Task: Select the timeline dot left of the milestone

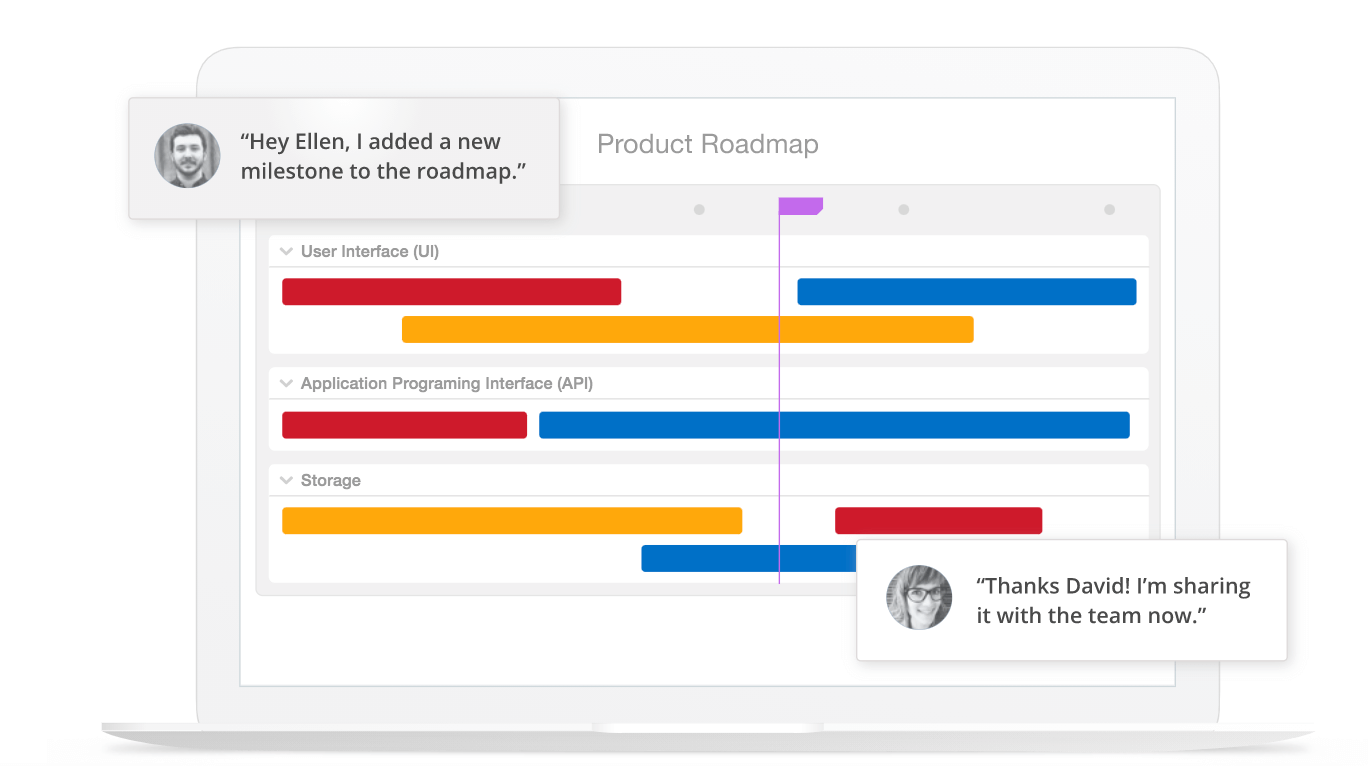Action: (x=699, y=209)
